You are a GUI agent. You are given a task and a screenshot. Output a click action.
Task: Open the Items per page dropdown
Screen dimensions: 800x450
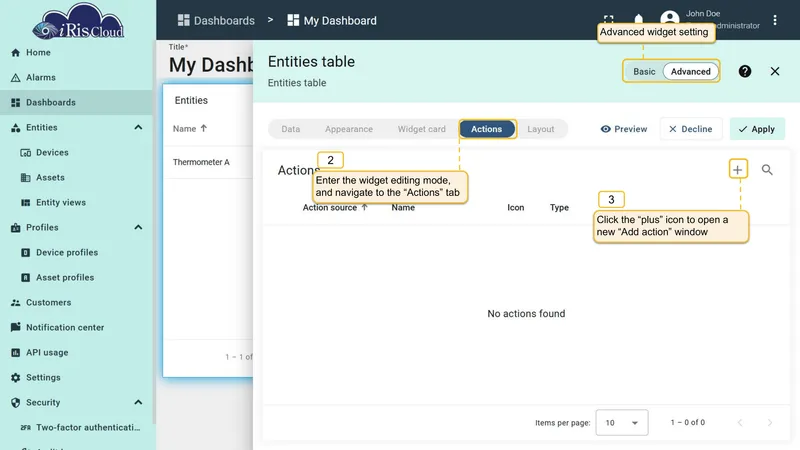click(x=621, y=422)
